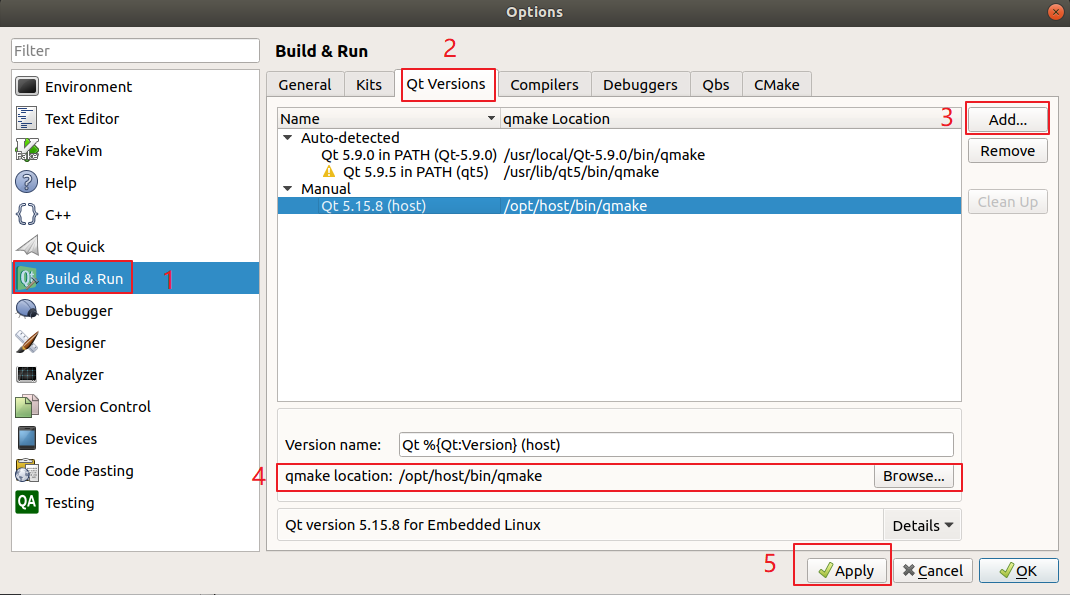Click the FakeVim category icon
This screenshot has width=1070, height=595.
[x=27, y=151]
